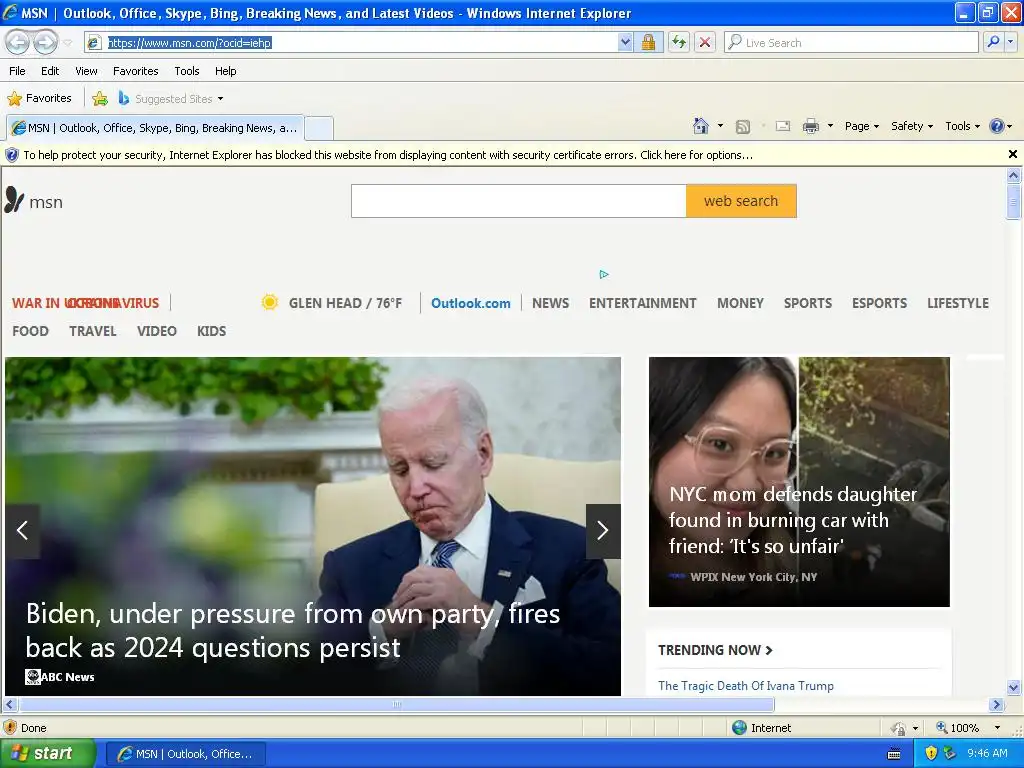Add page to Favorites bar icon

(100, 99)
